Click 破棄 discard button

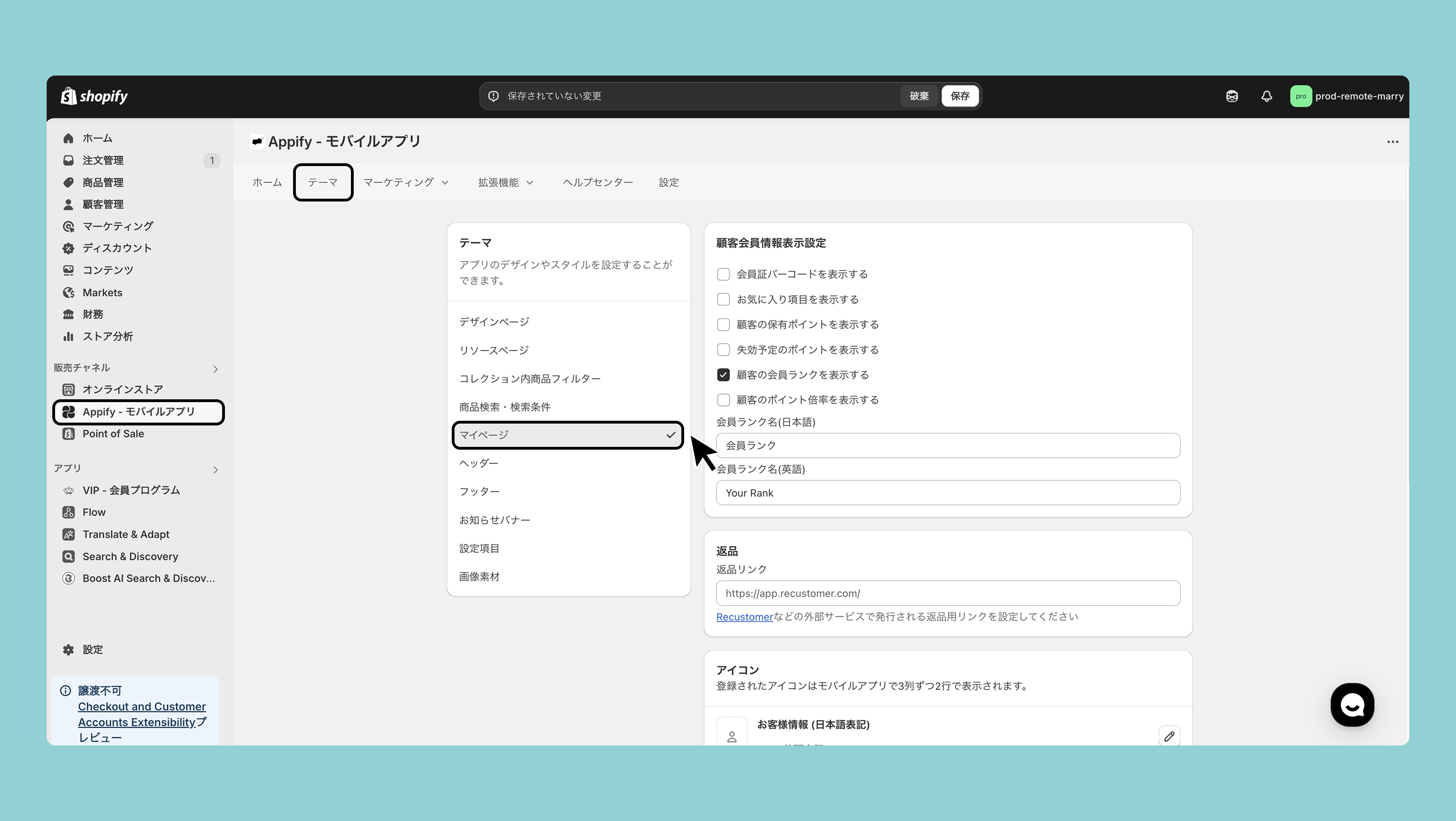click(x=918, y=96)
